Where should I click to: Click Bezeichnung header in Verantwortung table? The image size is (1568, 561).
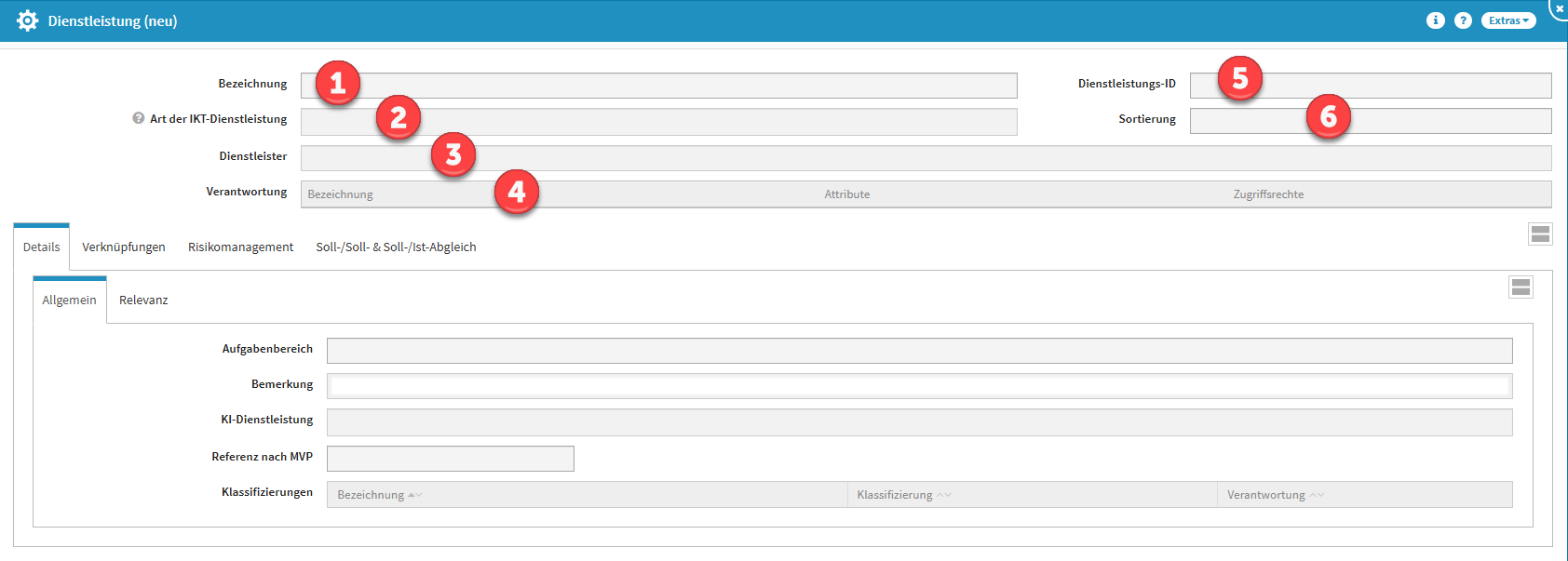(340, 194)
